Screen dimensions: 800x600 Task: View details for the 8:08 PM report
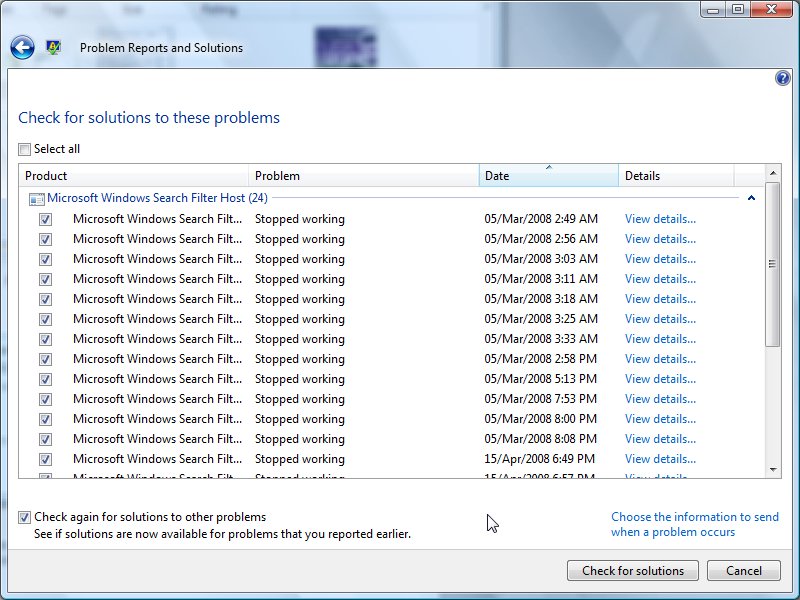tap(660, 439)
